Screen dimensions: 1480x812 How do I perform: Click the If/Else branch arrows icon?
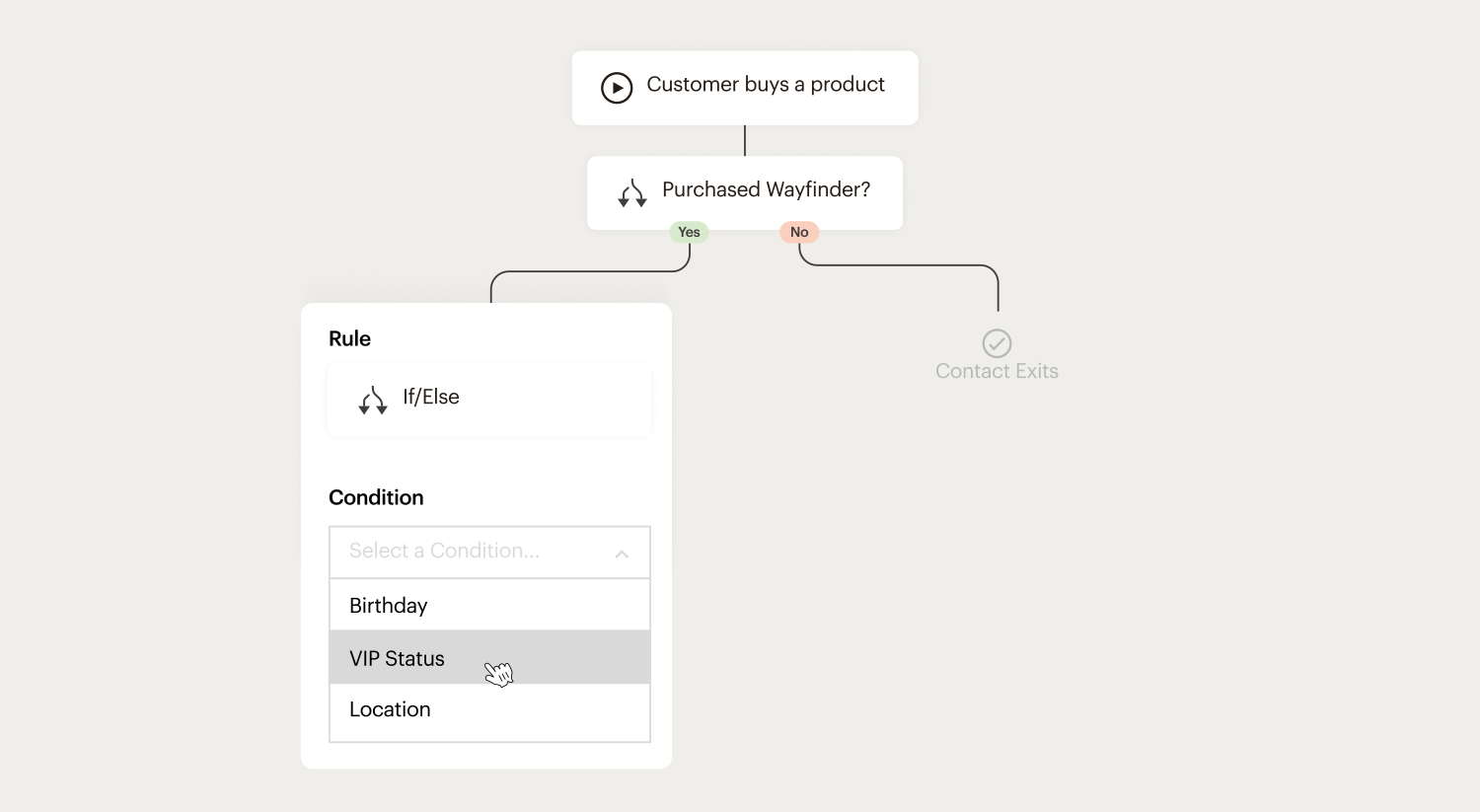[x=373, y=400]
